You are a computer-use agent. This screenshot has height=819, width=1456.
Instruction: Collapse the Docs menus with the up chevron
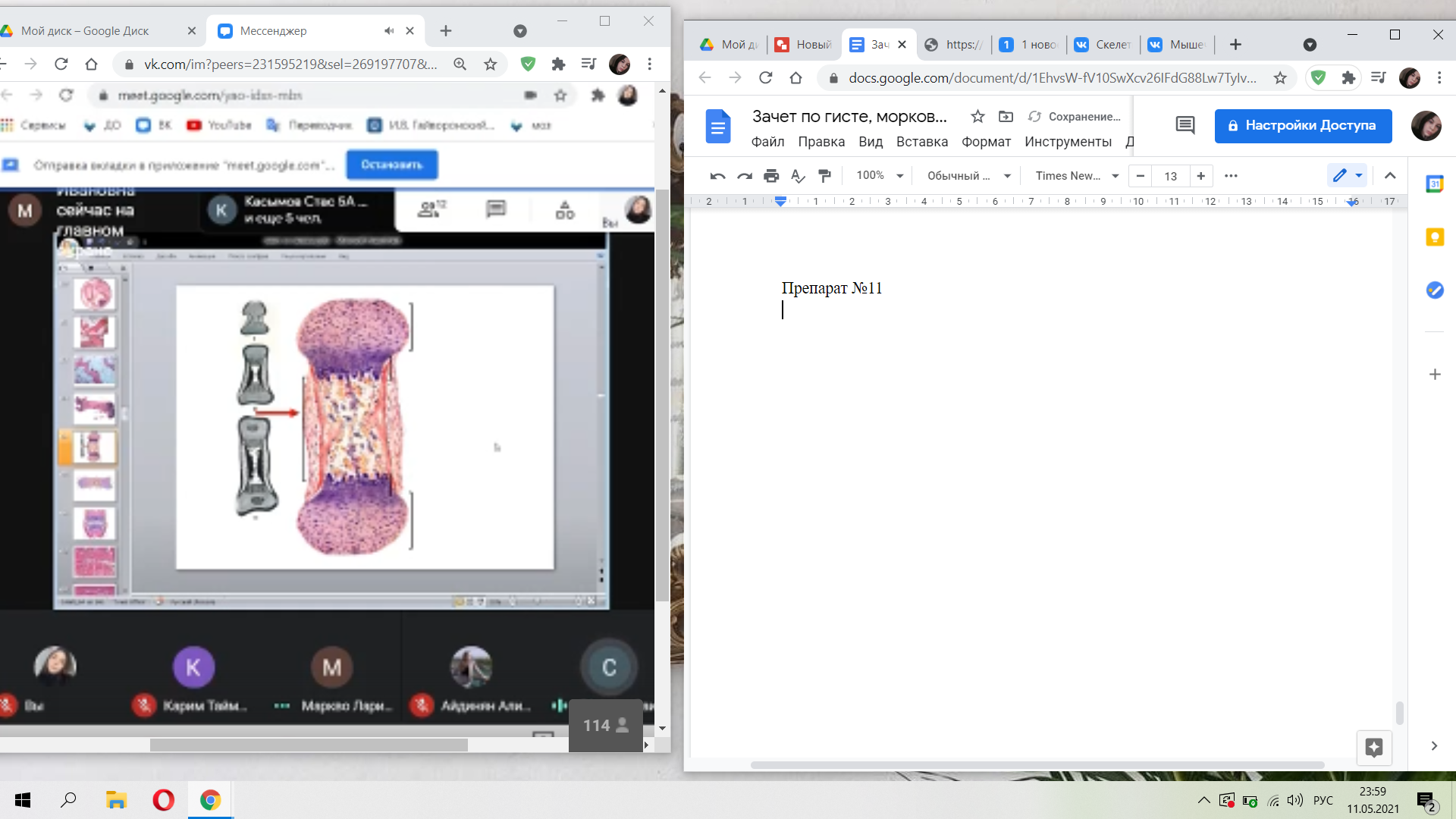[x=1390, y=176]
